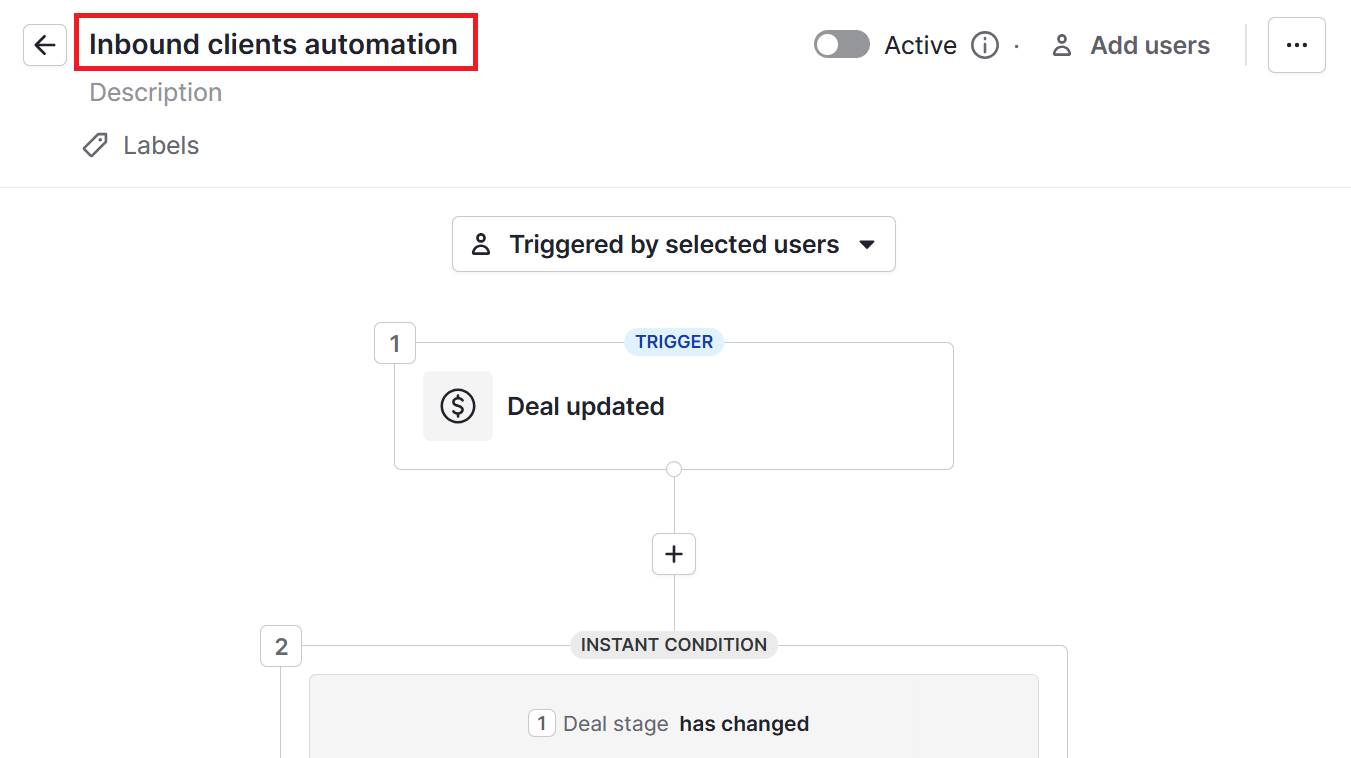The width and height of the screenshot is (1351, 758).
Task: Click the TRIGGER label badge
Action: coord(673,341)
